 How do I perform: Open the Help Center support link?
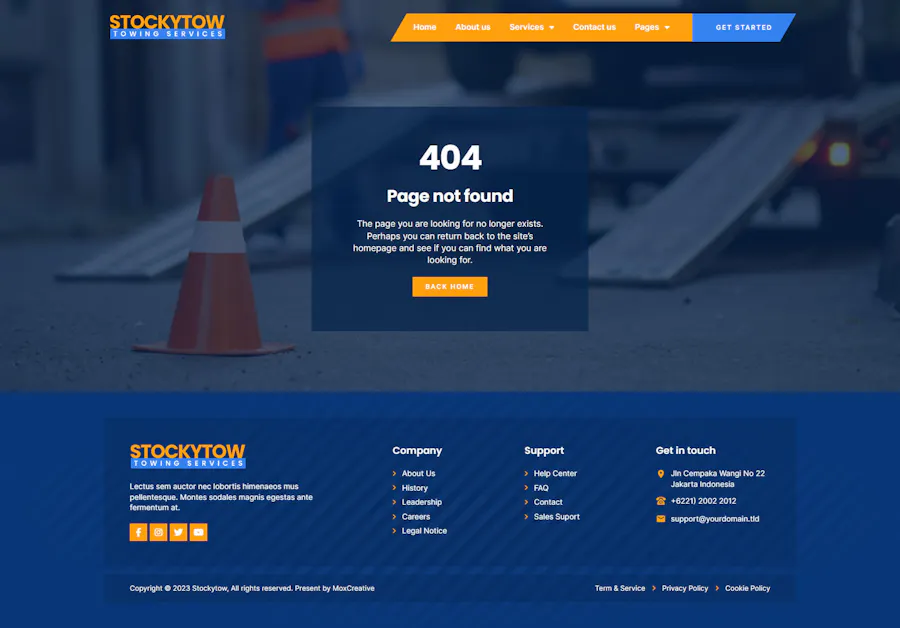[555, 474]
